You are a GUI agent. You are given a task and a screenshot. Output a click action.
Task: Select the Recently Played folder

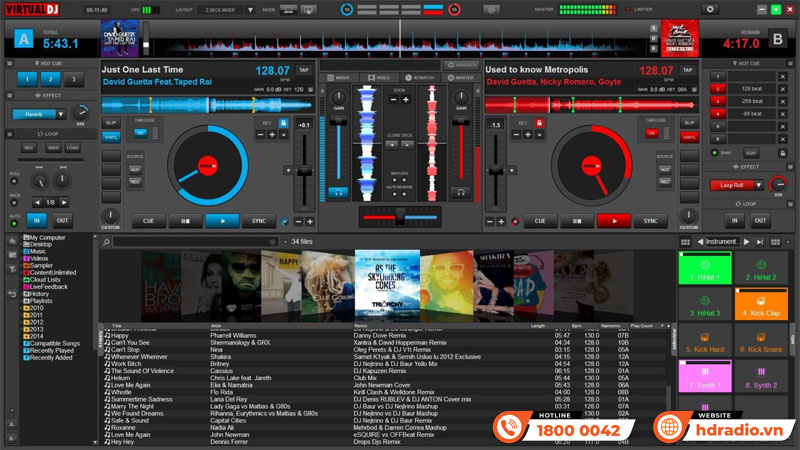(48, 351)
